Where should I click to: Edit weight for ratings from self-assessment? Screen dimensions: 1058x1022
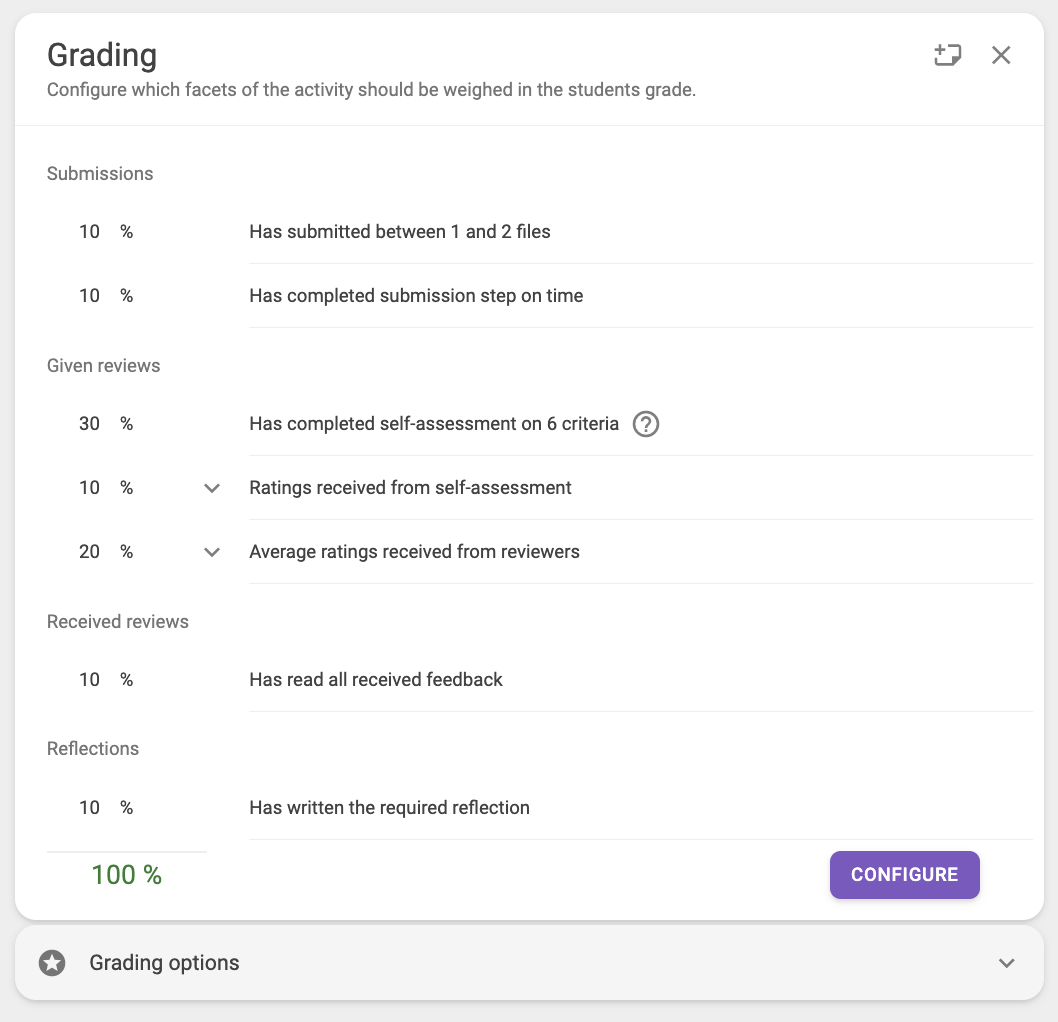(x=90, y=488)
